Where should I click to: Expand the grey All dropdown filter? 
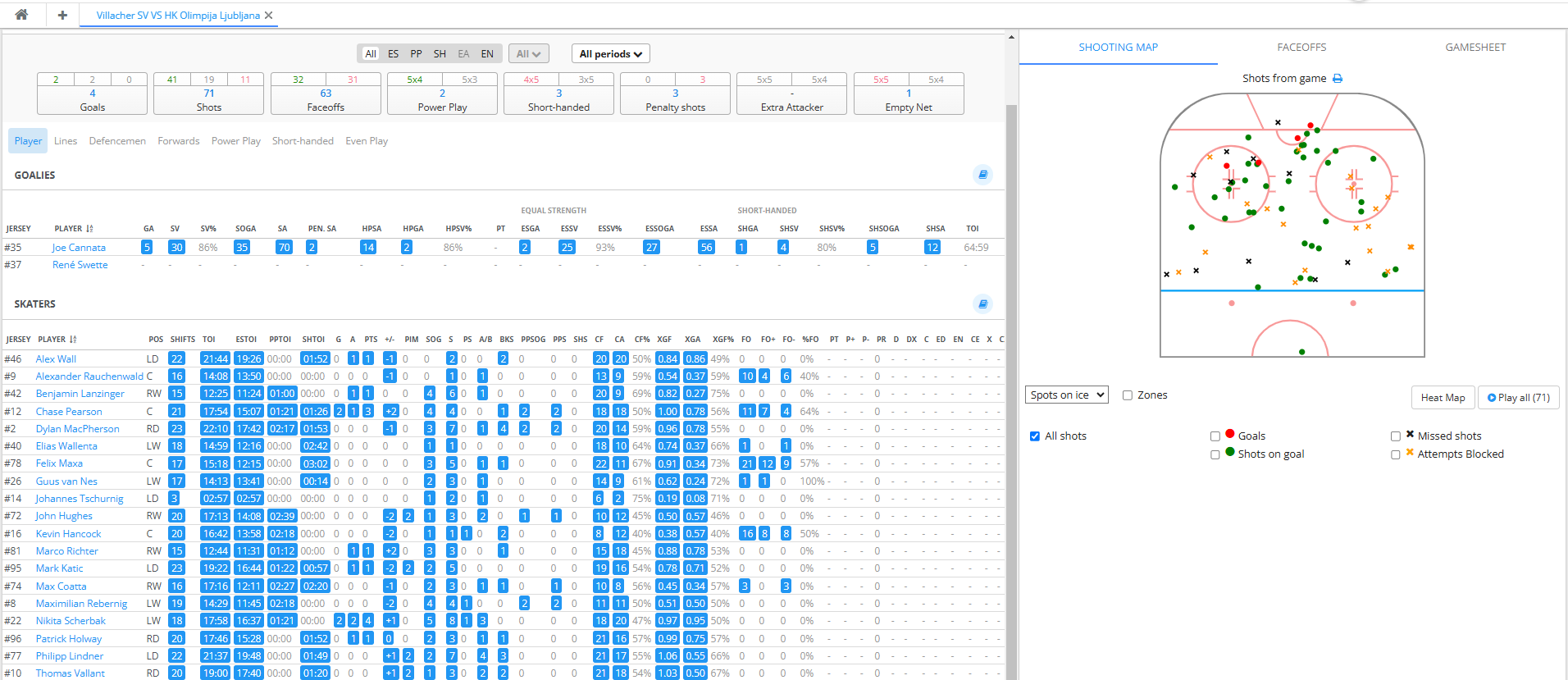coord(528,54)
